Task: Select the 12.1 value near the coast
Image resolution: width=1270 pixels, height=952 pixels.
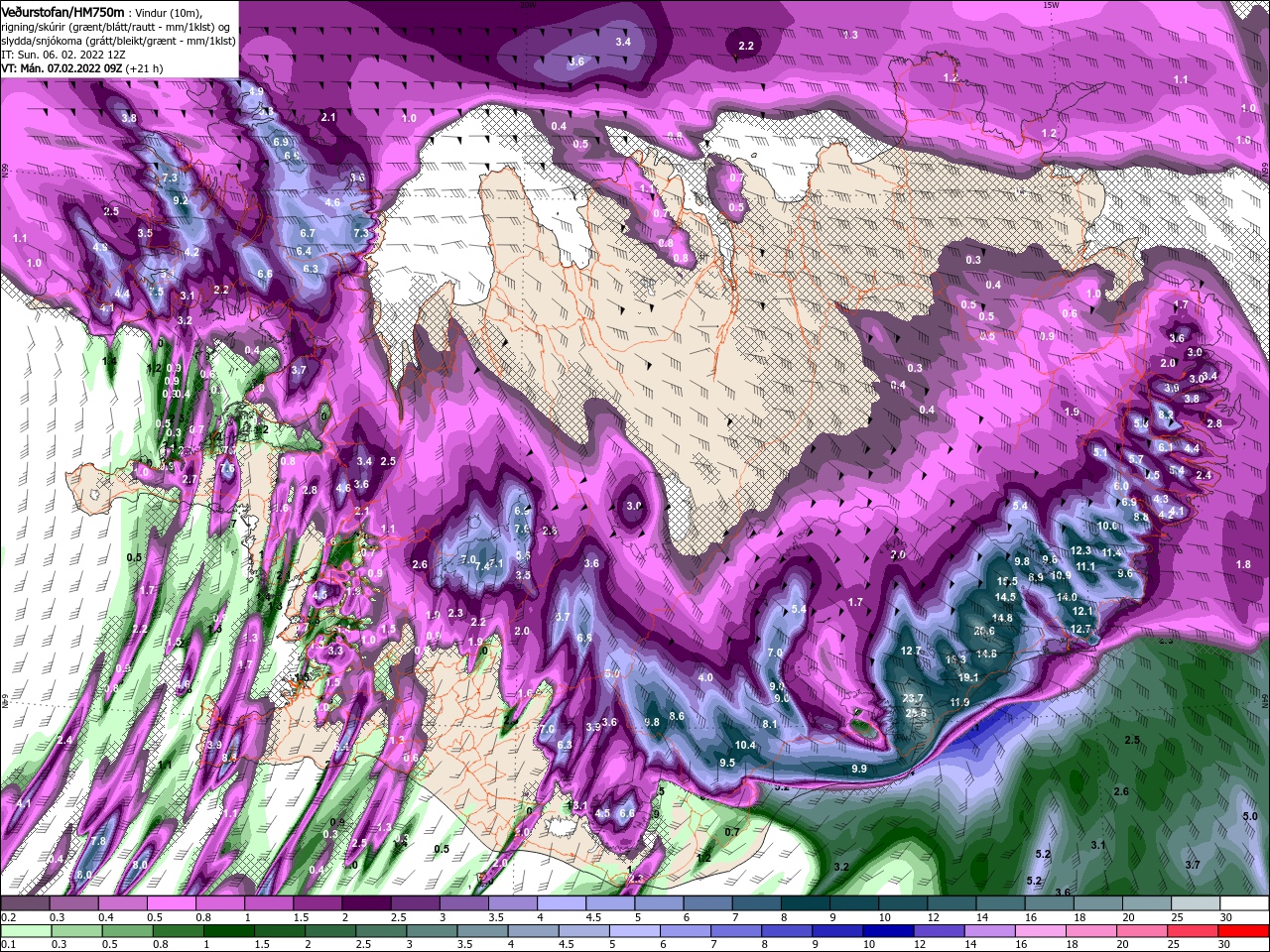Action: (x=1082, y=611)
